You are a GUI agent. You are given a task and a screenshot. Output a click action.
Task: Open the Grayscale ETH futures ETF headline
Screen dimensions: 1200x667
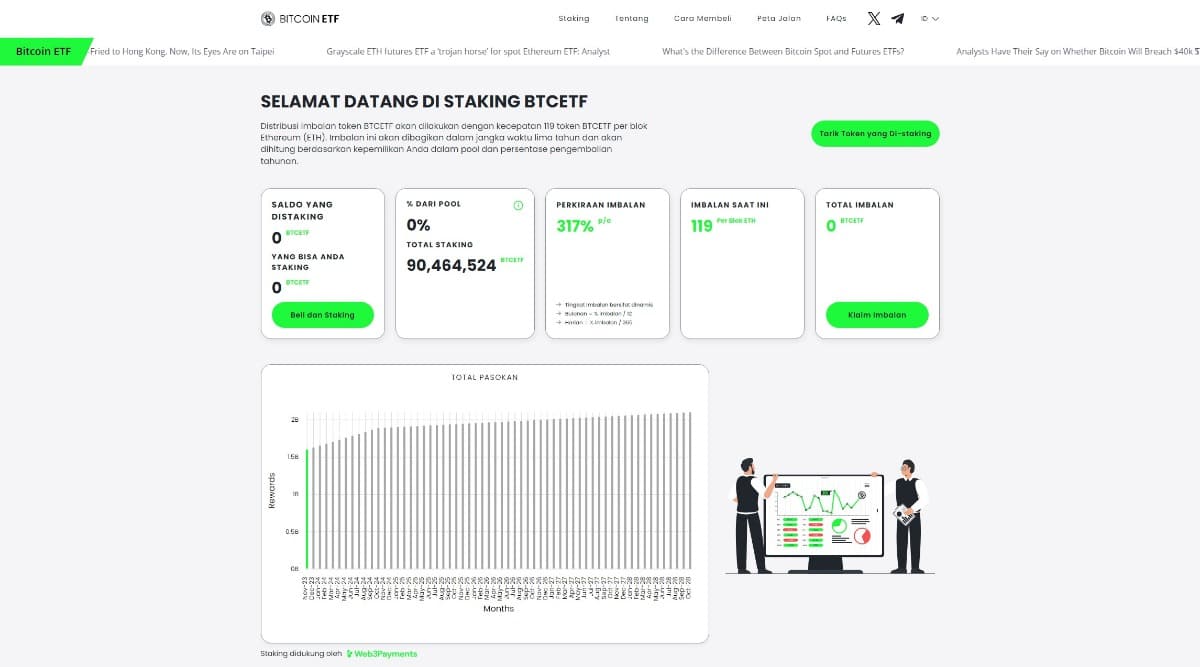coord(468,51)
